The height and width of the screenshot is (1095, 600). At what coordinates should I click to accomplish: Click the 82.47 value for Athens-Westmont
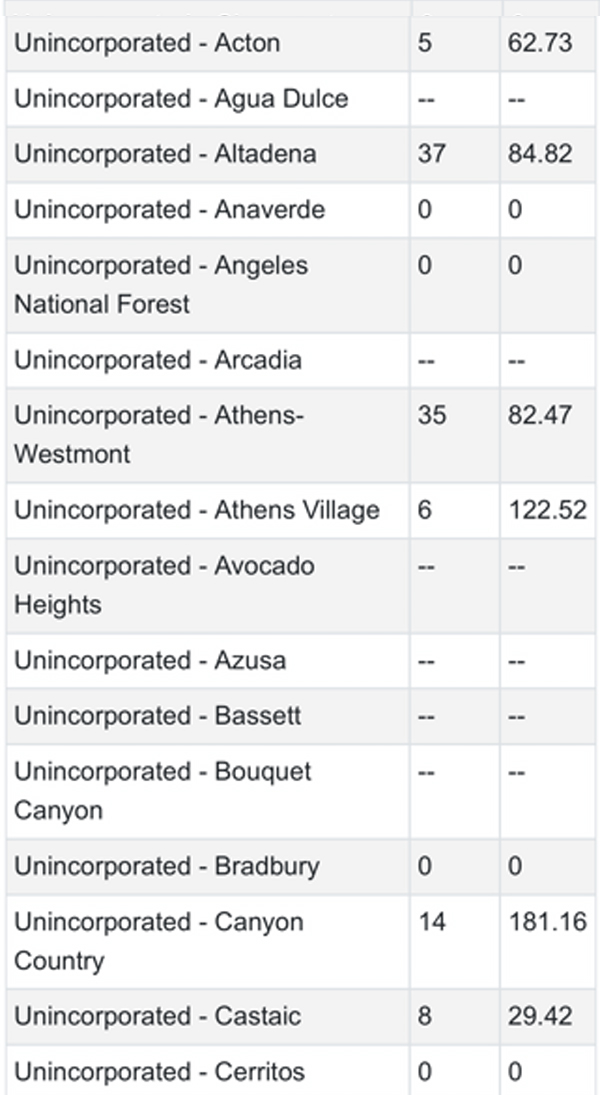(540, 415)
